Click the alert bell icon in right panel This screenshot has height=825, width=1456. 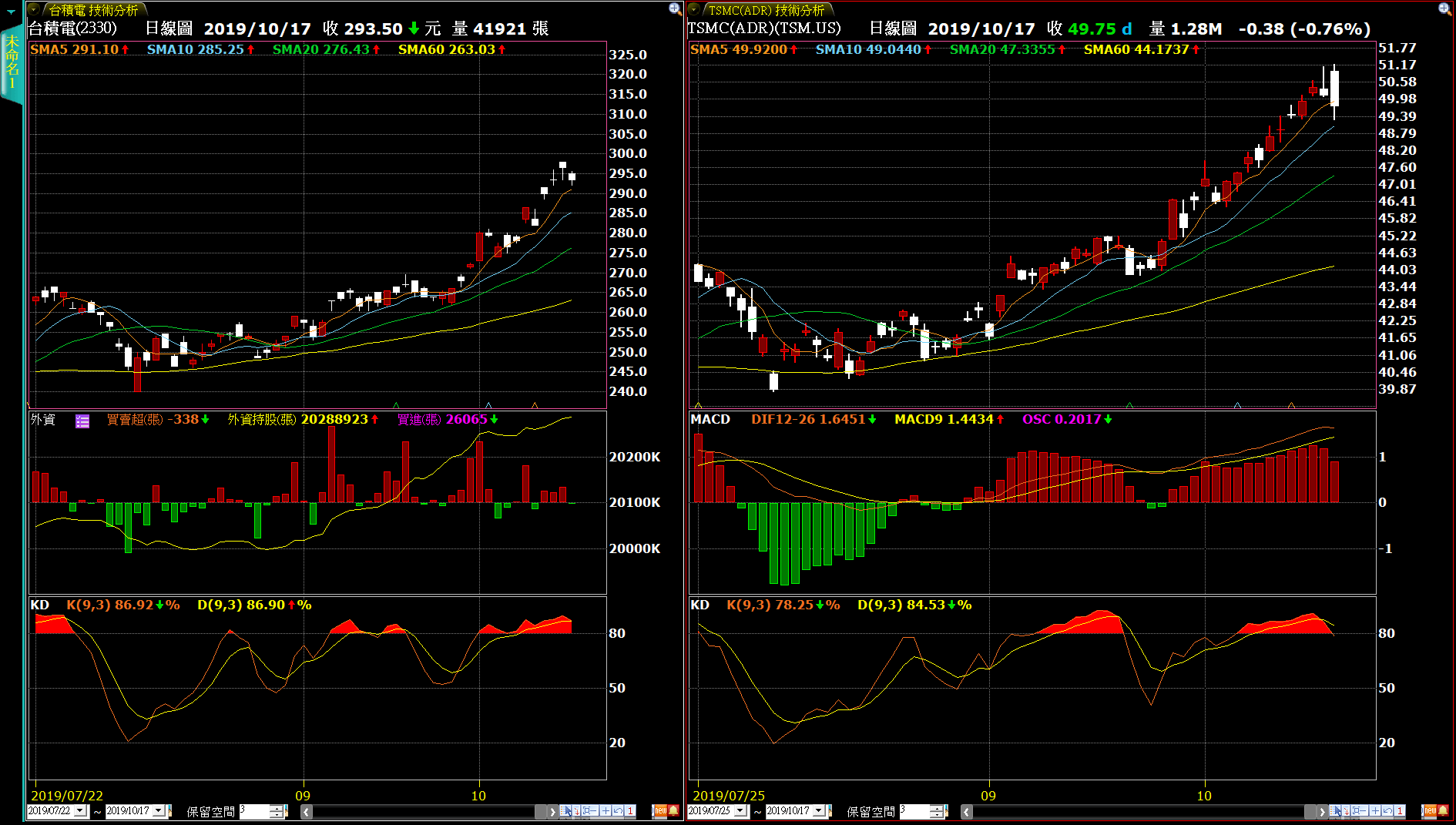1443,810
